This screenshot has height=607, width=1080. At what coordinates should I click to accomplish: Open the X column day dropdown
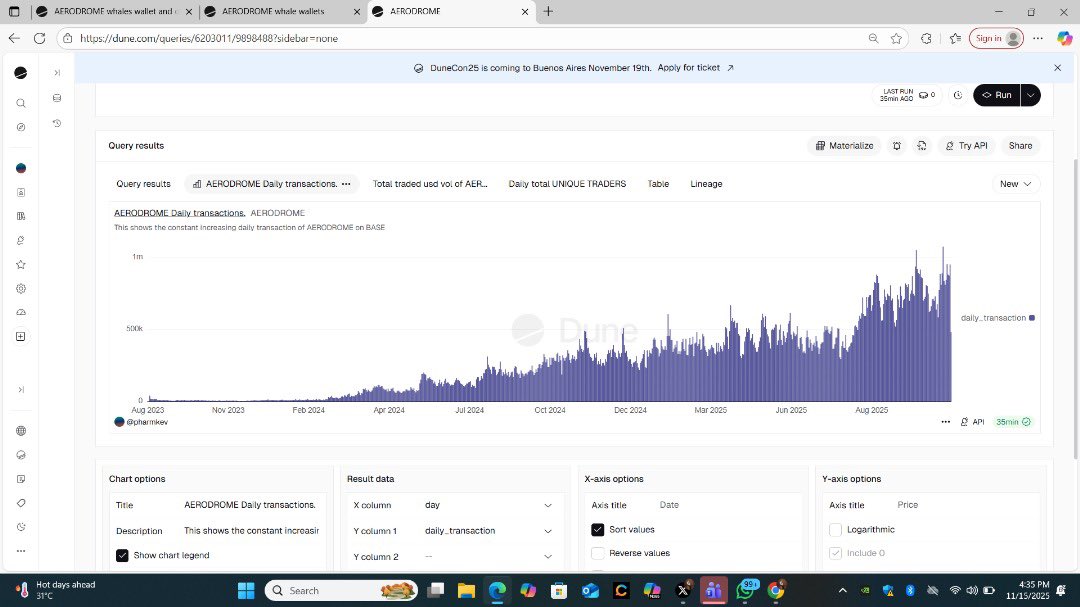488,505
